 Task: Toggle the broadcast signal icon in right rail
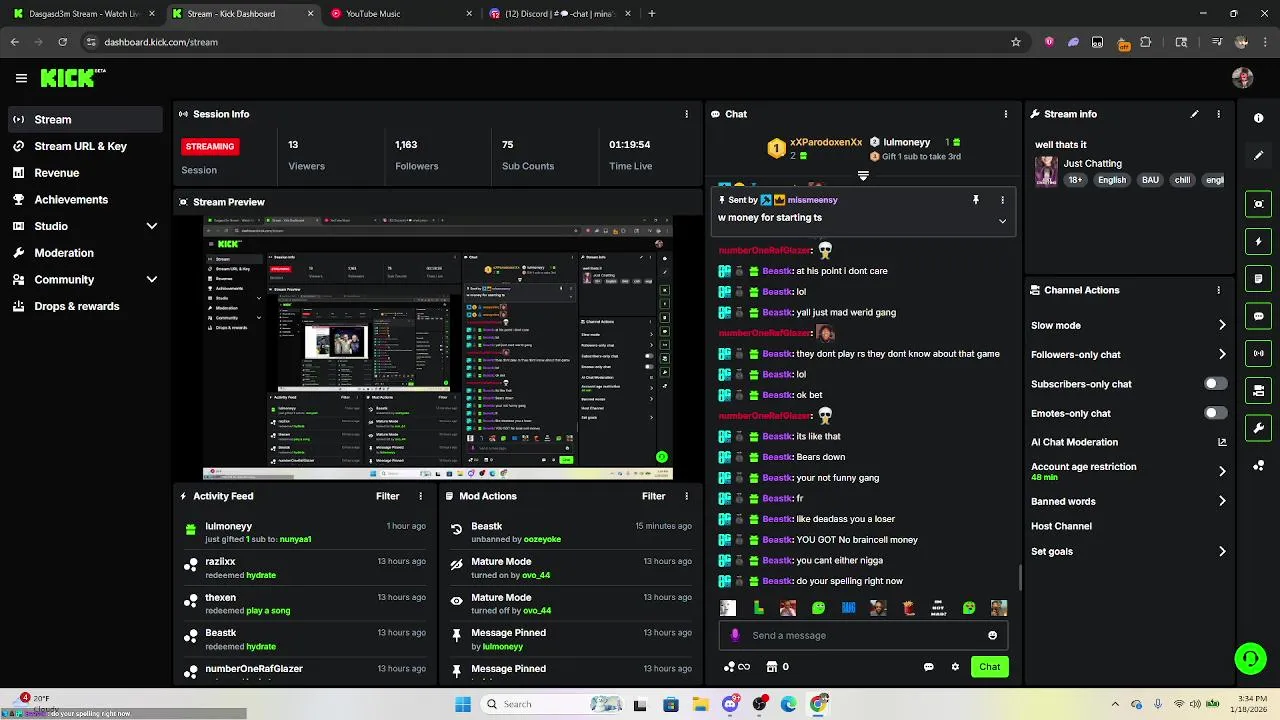pyautogui.click(x=1258, y=353)
